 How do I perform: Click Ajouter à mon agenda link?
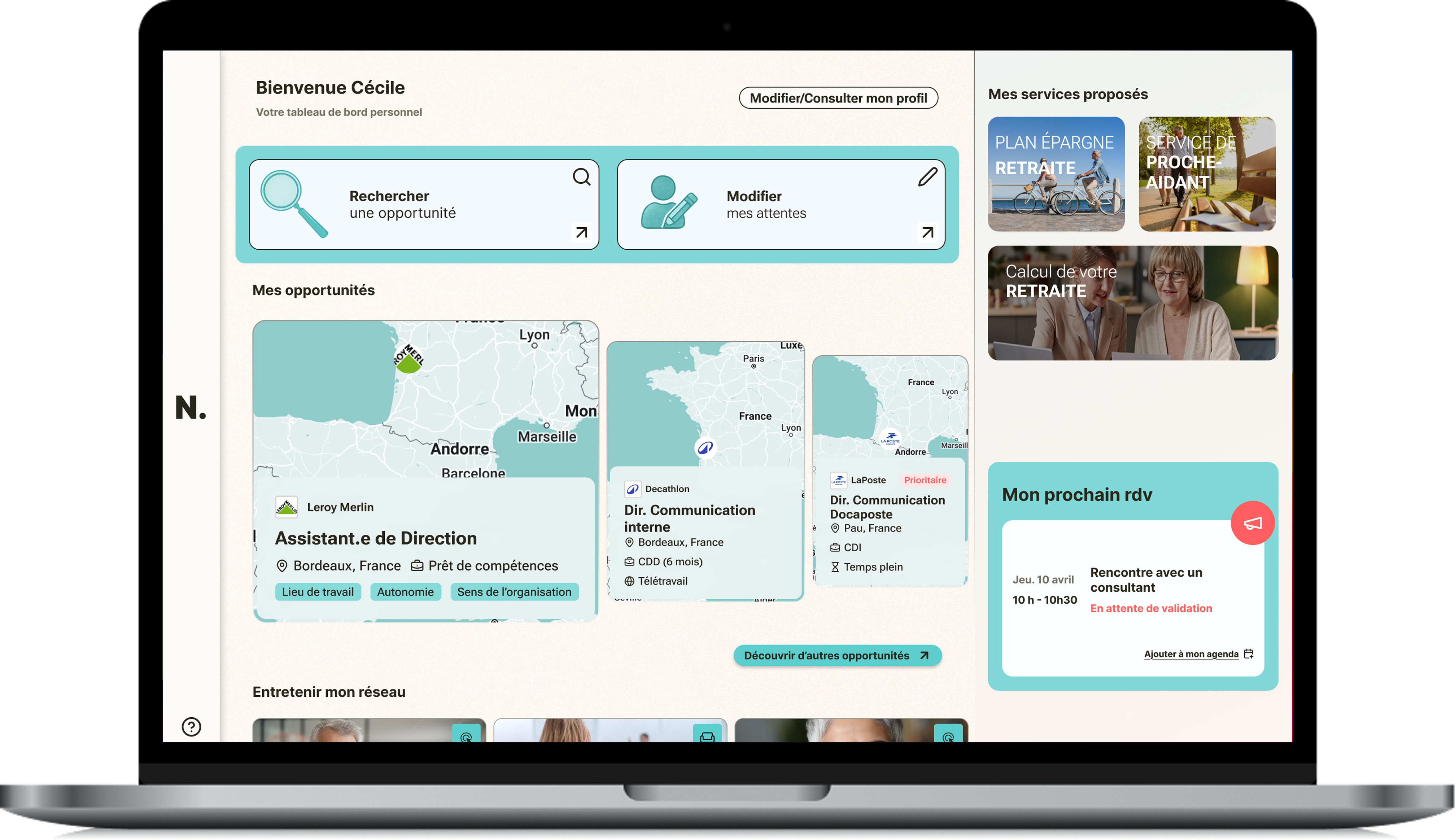pos(1191,654)
